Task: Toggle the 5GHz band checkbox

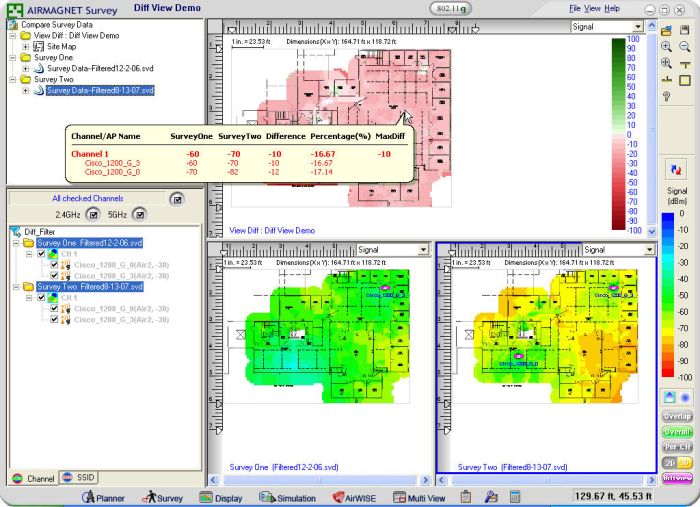Action: [140, 214]
